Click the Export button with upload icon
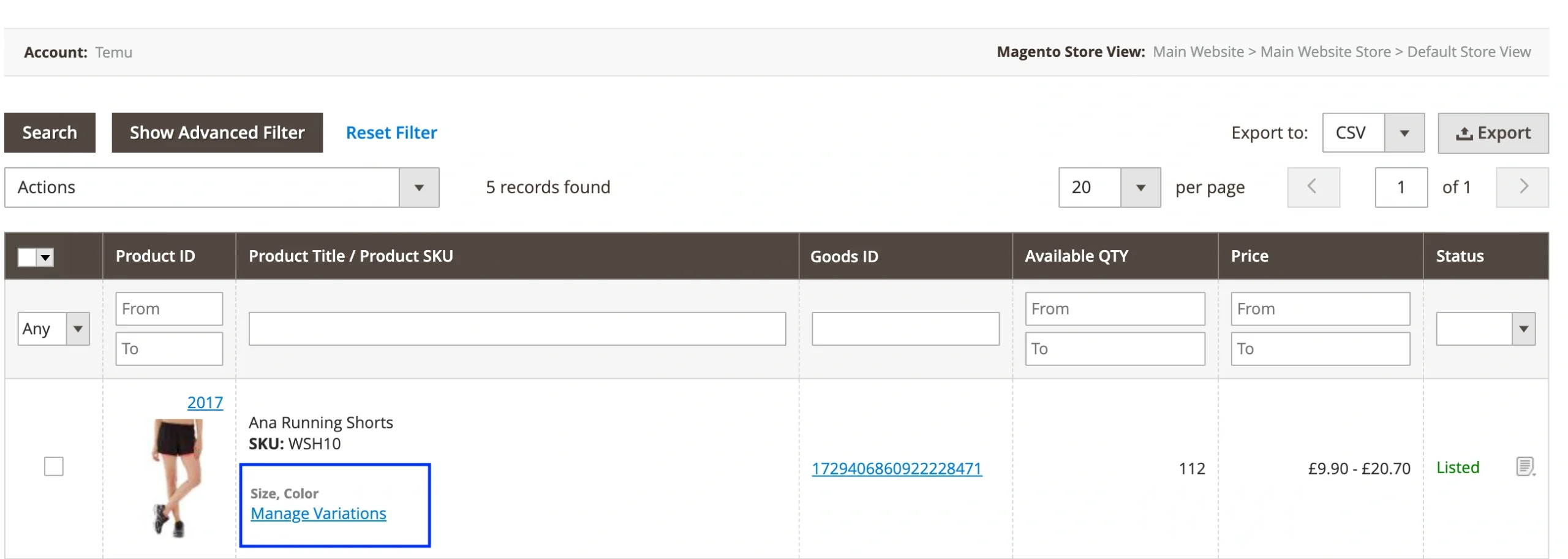 (x=1492, y=133)
